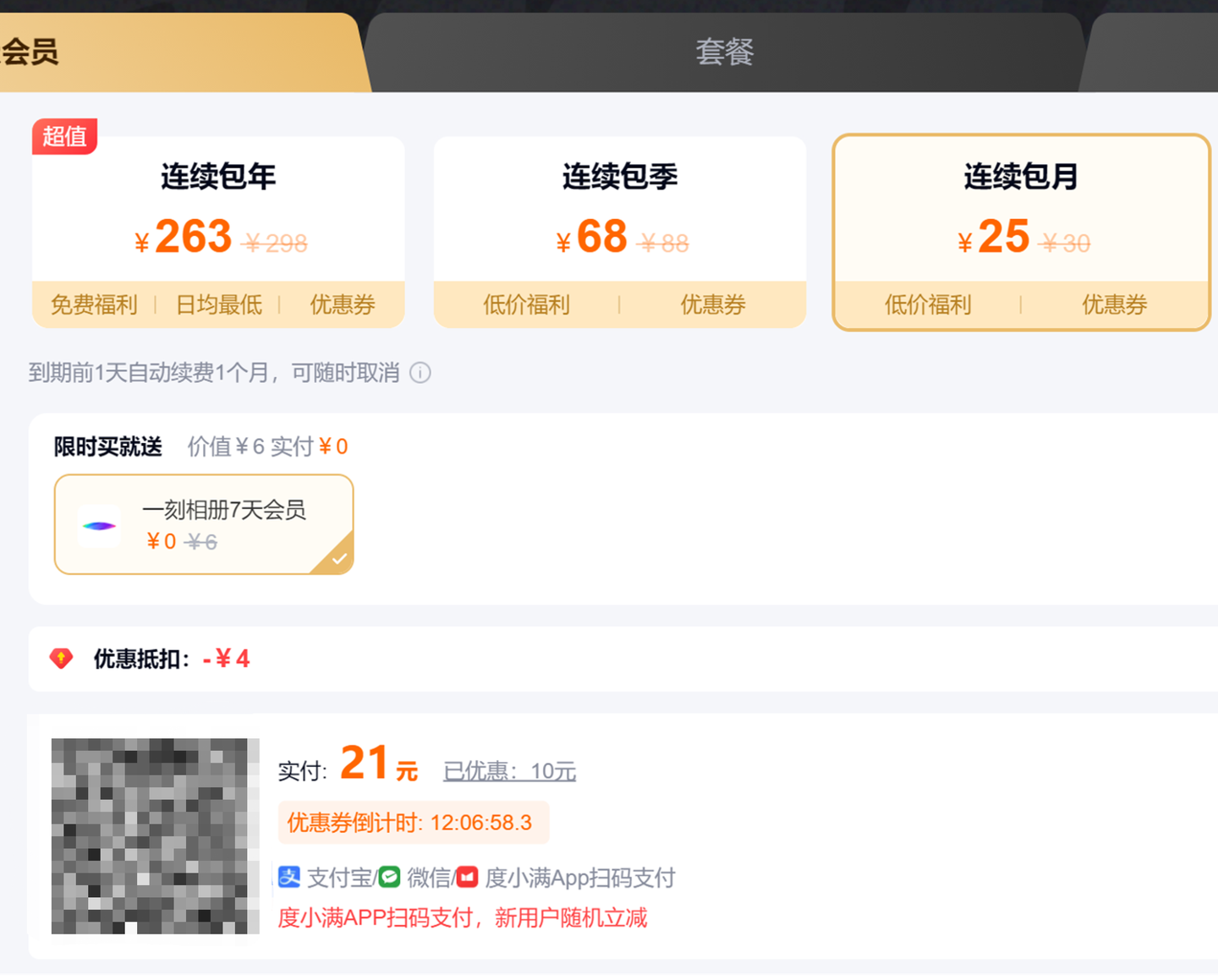
Task: Select the Du Xiaoman payment icon
Action: pyautogui.click(x=468, y=878)
